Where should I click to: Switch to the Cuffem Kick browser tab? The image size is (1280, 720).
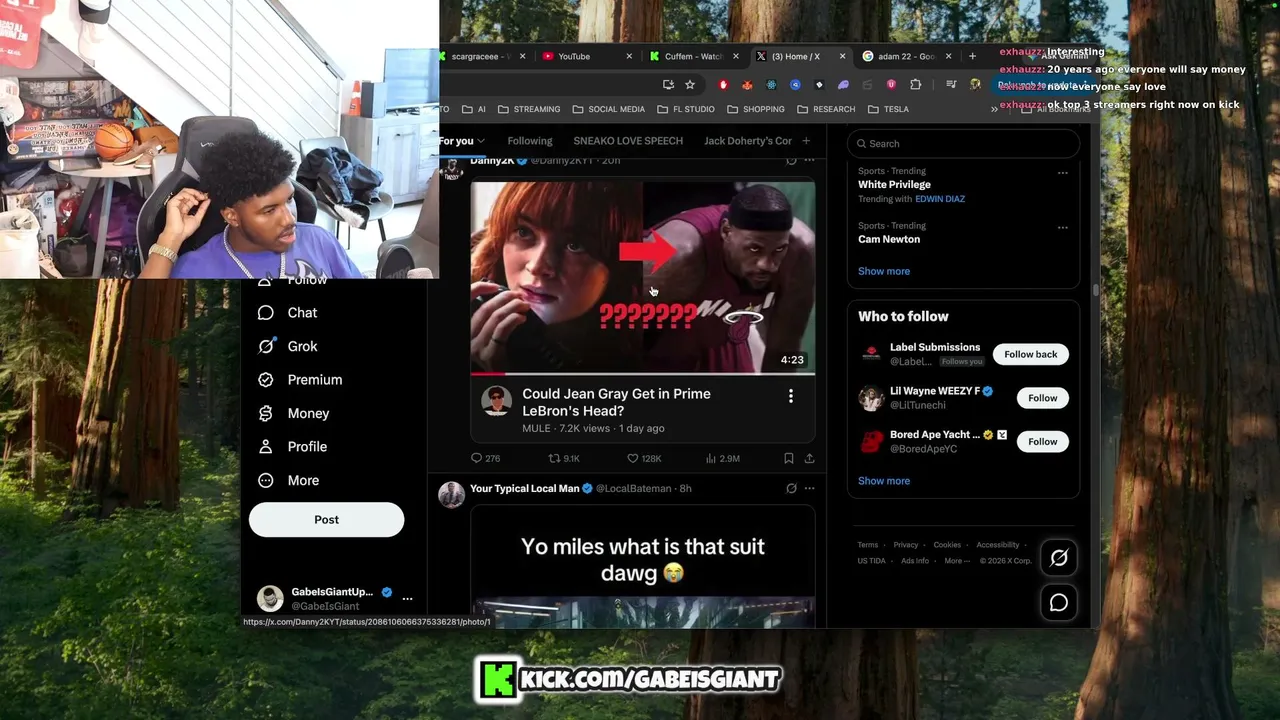(x=695, y=56)
